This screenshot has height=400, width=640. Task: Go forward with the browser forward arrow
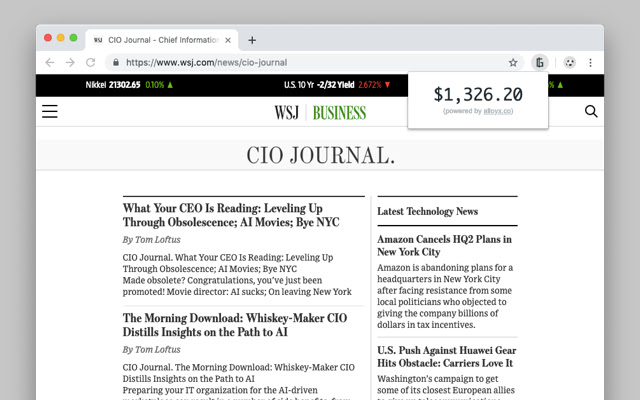tap(70, 62)
